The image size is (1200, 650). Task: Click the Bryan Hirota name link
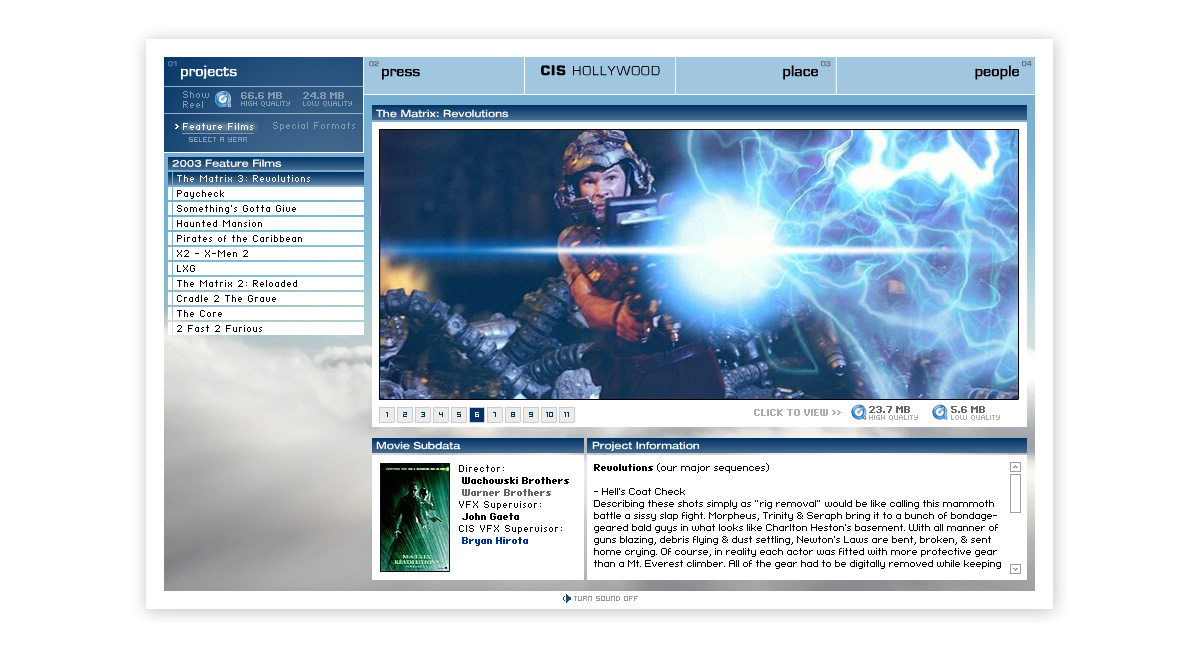point(495,541)
